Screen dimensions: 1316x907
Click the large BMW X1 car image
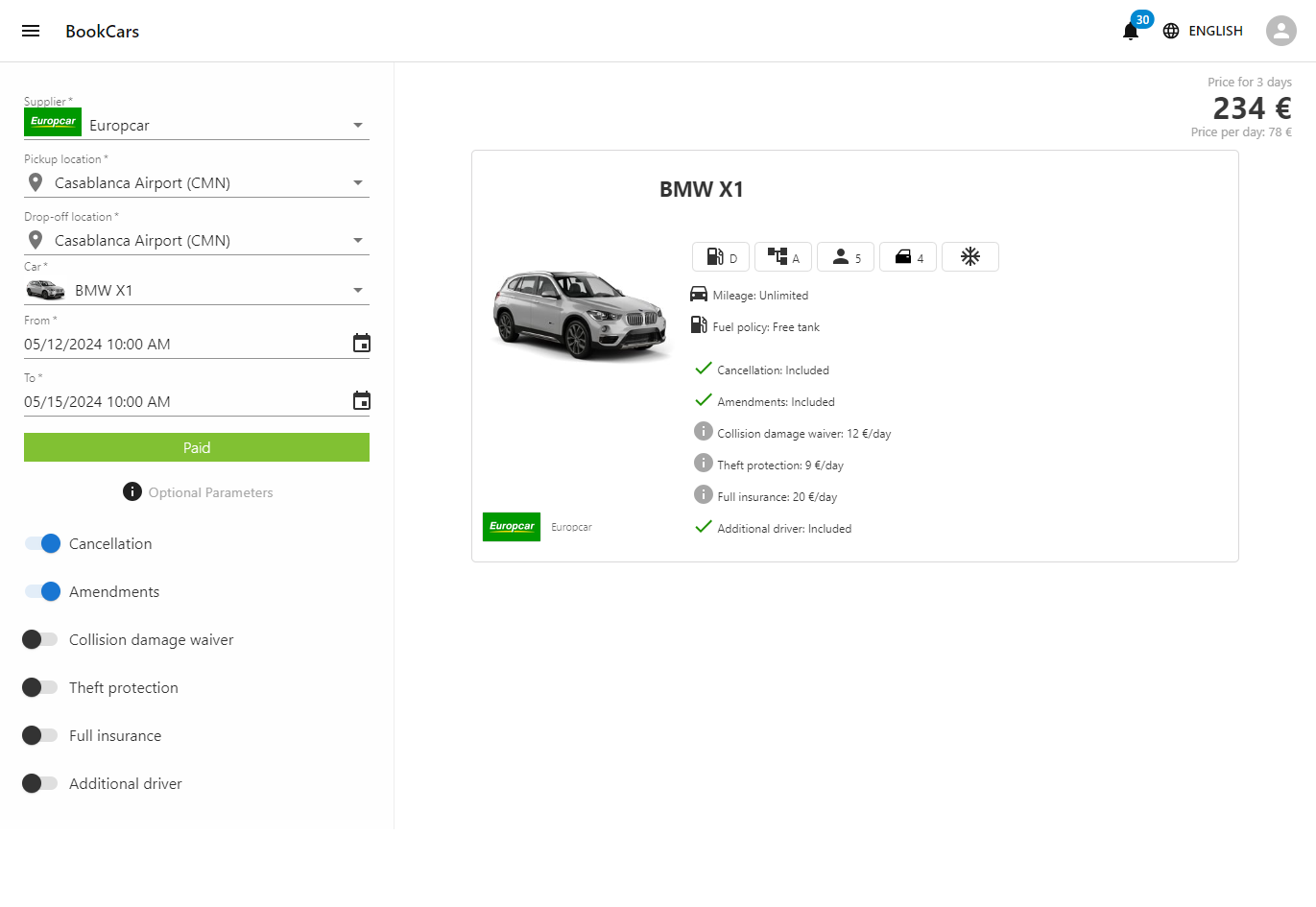click(x=581, y=315)
